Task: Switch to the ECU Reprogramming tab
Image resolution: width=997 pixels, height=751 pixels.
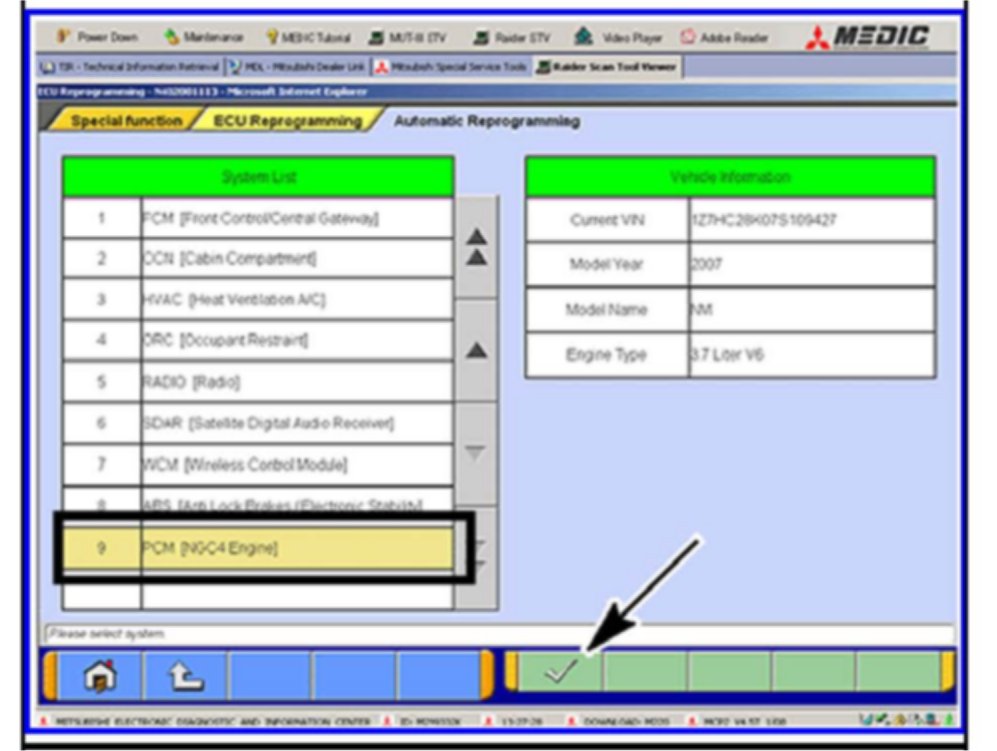Action: click(x=284, y=121)
